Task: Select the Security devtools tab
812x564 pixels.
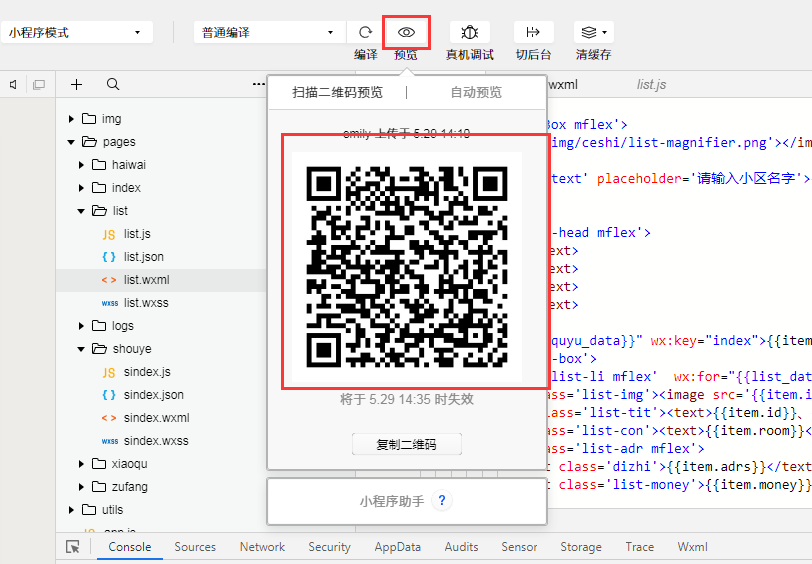Action: (x=329, y=547)
